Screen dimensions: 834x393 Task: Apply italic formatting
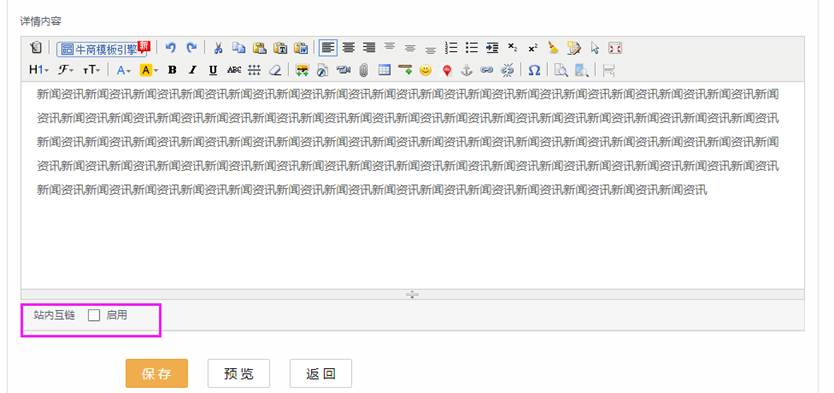(x=193, y=70)
